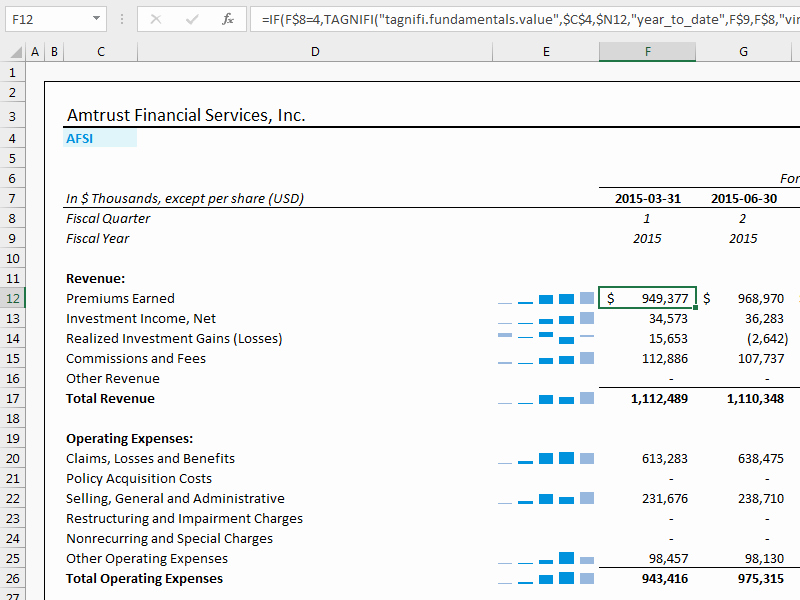Click the Fiscal Year label

pos(97,238)
